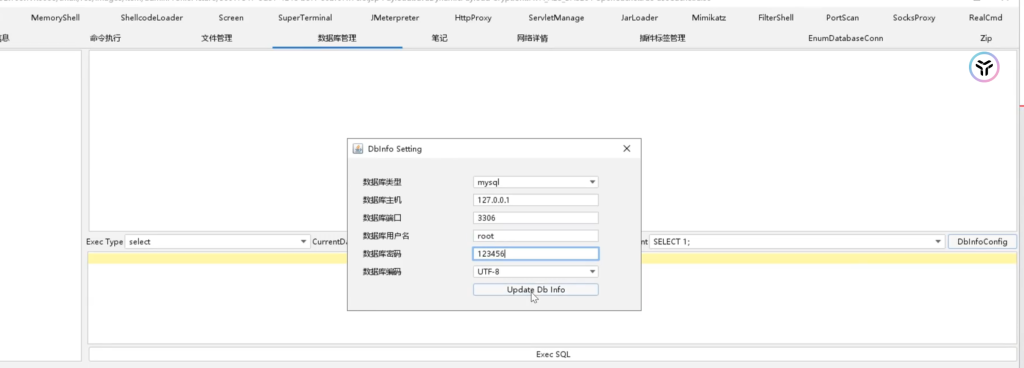Open the RealCmd tab
The image size is (1024, 368).
coord(985,18)
